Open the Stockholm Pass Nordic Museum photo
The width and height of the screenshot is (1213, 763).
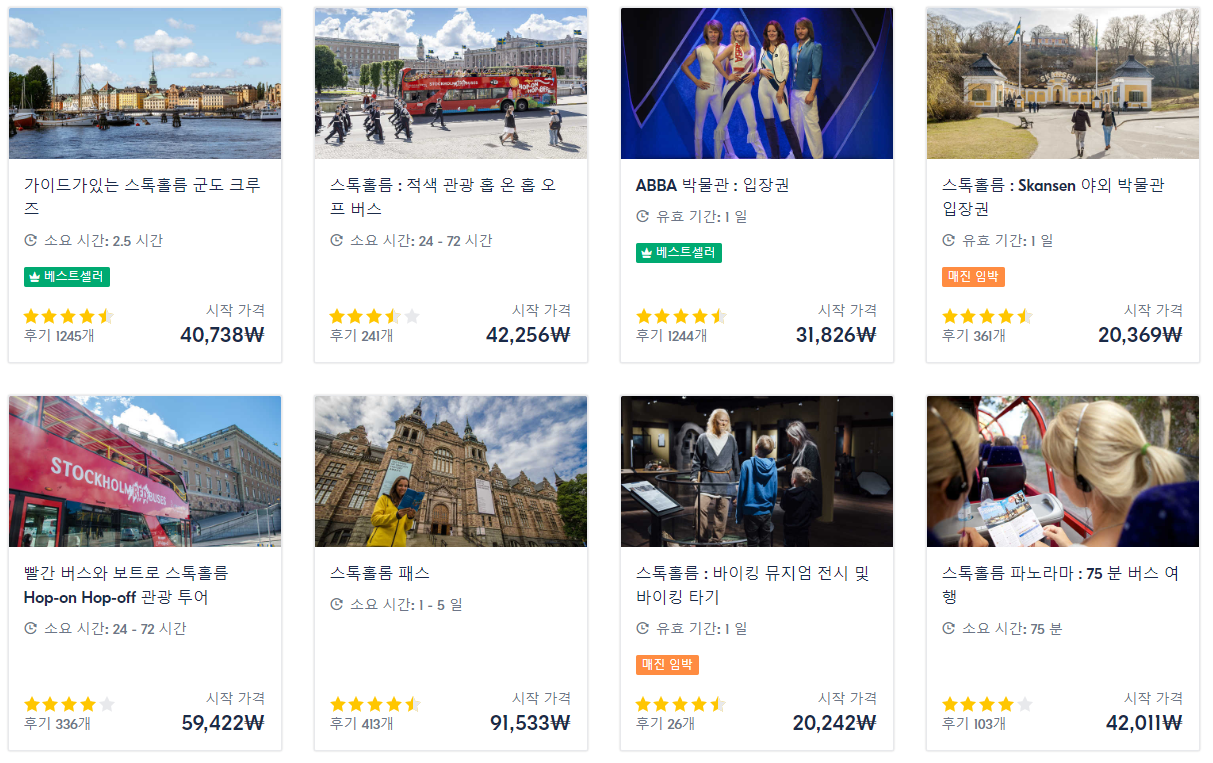click(451, 471)
